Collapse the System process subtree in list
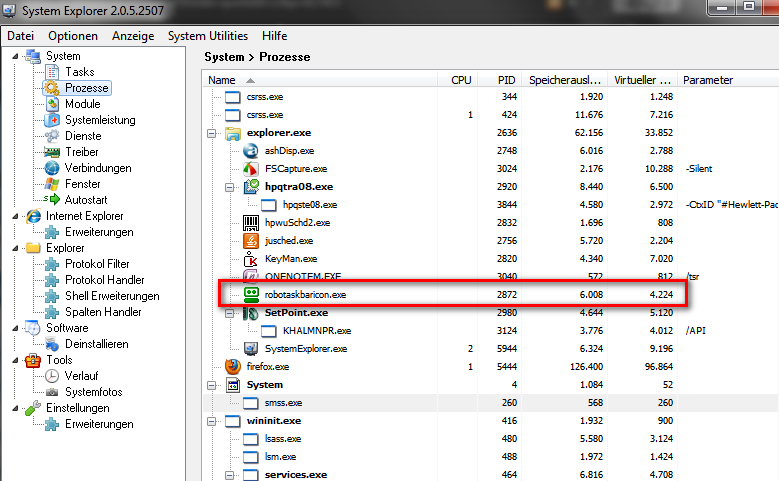 212,385
